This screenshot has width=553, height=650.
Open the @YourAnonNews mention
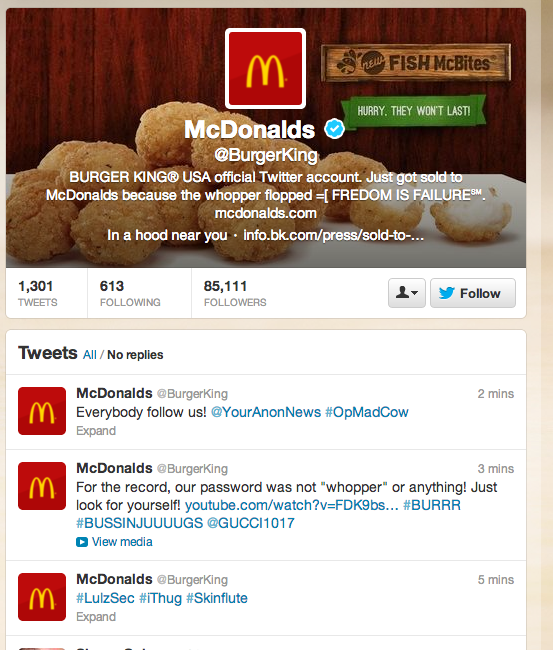(266, 412)
